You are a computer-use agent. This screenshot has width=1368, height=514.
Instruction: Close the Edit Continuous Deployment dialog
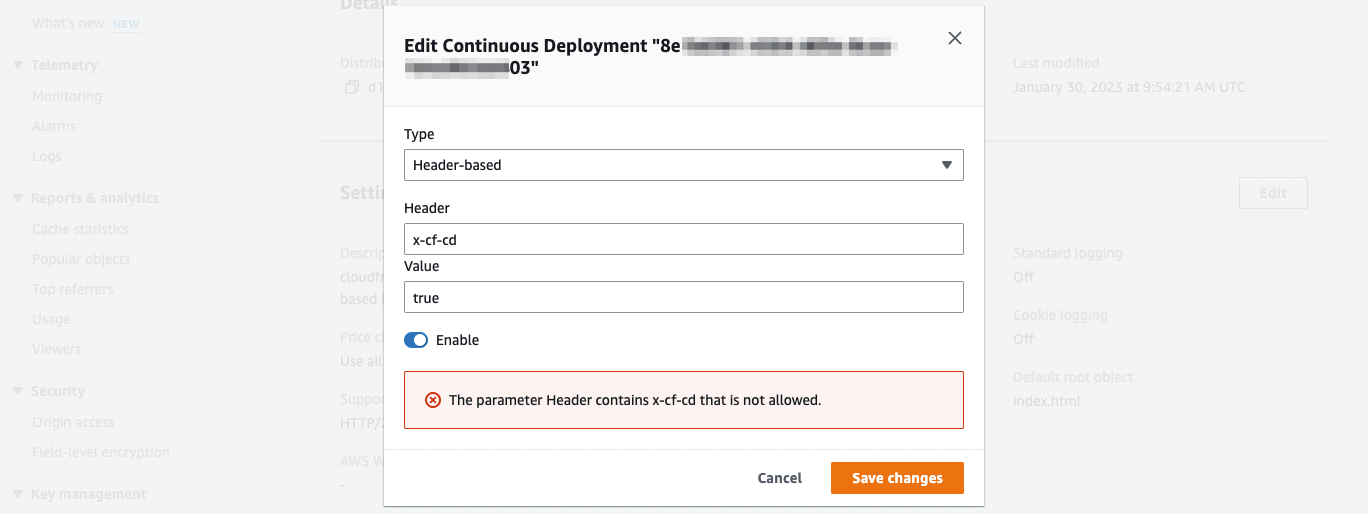pos(955,38)
